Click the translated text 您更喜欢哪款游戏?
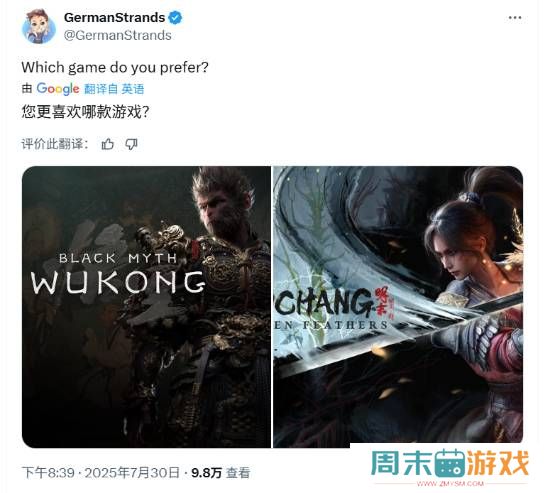The image size is (550, 493). [85, 112]
